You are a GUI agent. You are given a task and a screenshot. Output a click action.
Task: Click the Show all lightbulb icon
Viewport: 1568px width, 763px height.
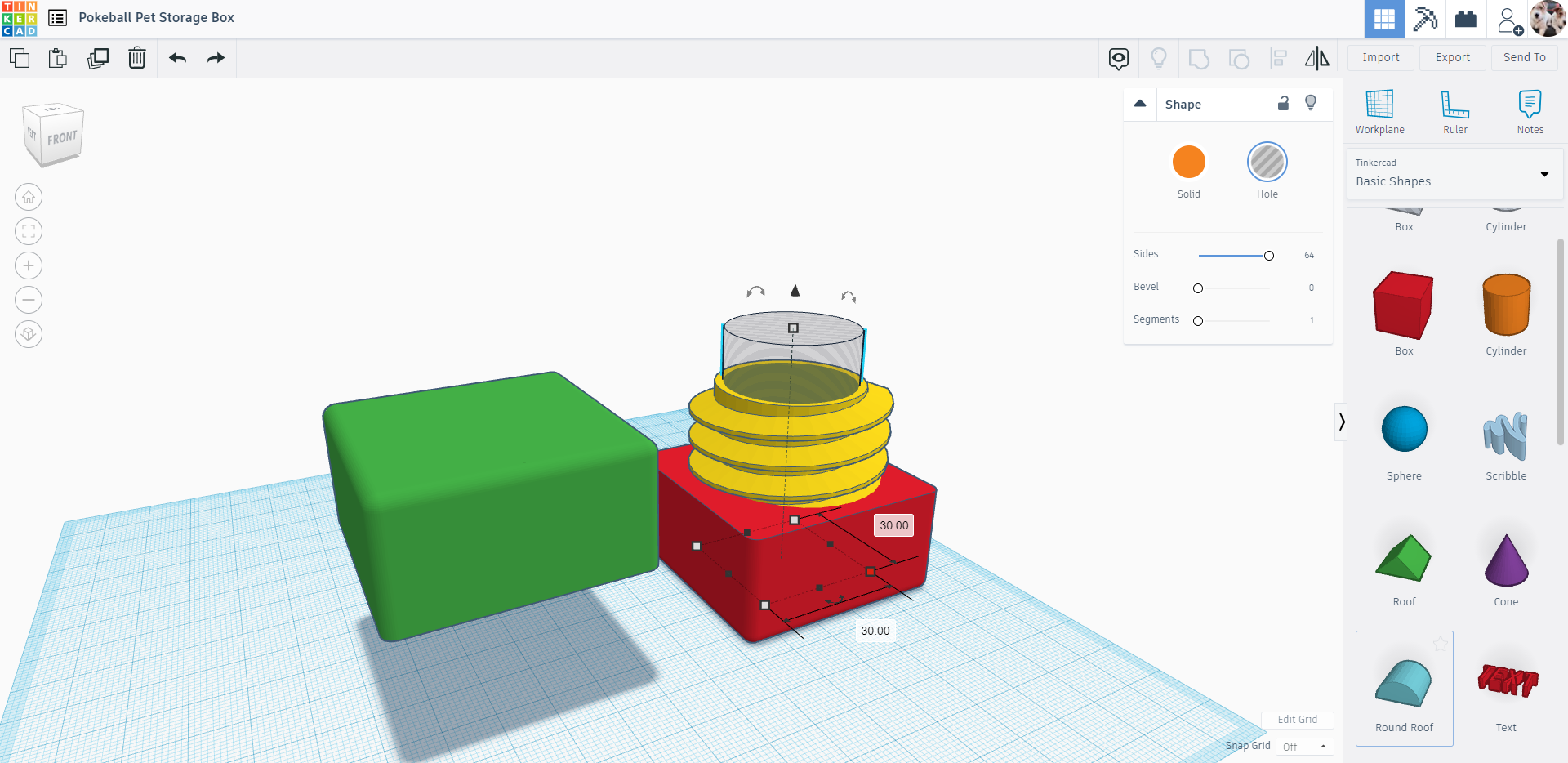(x=1158, y=59)
